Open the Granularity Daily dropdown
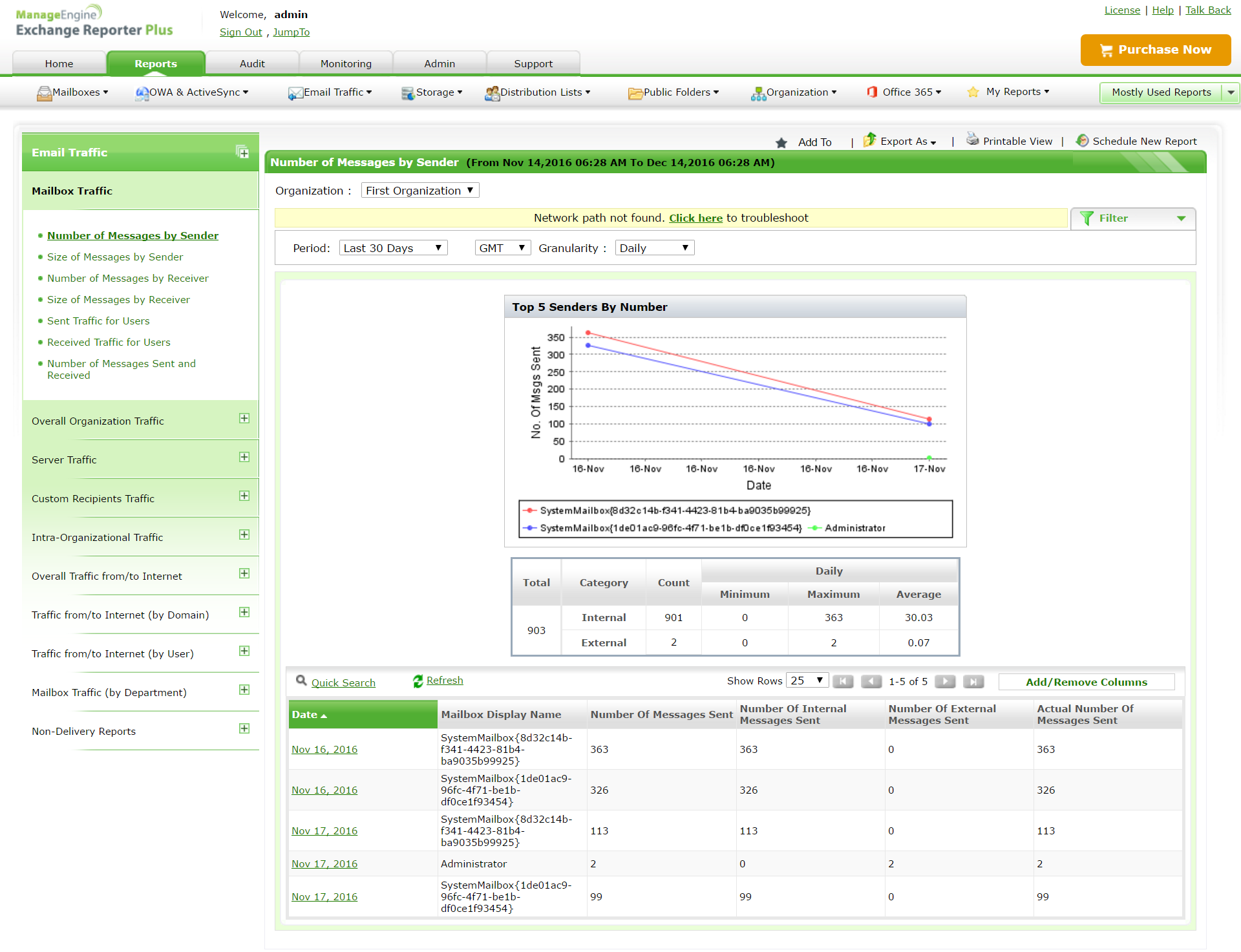Screen dimensions: 1241x952 [654, 248]
